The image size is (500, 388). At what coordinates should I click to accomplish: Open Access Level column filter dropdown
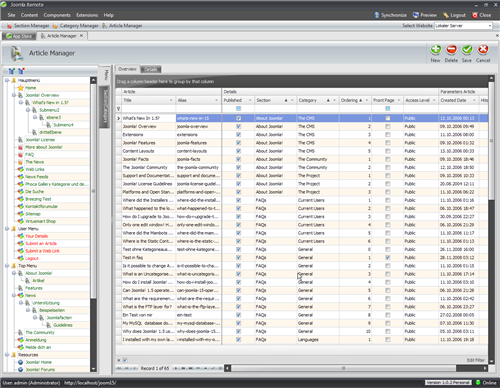[x=434, y=100]
